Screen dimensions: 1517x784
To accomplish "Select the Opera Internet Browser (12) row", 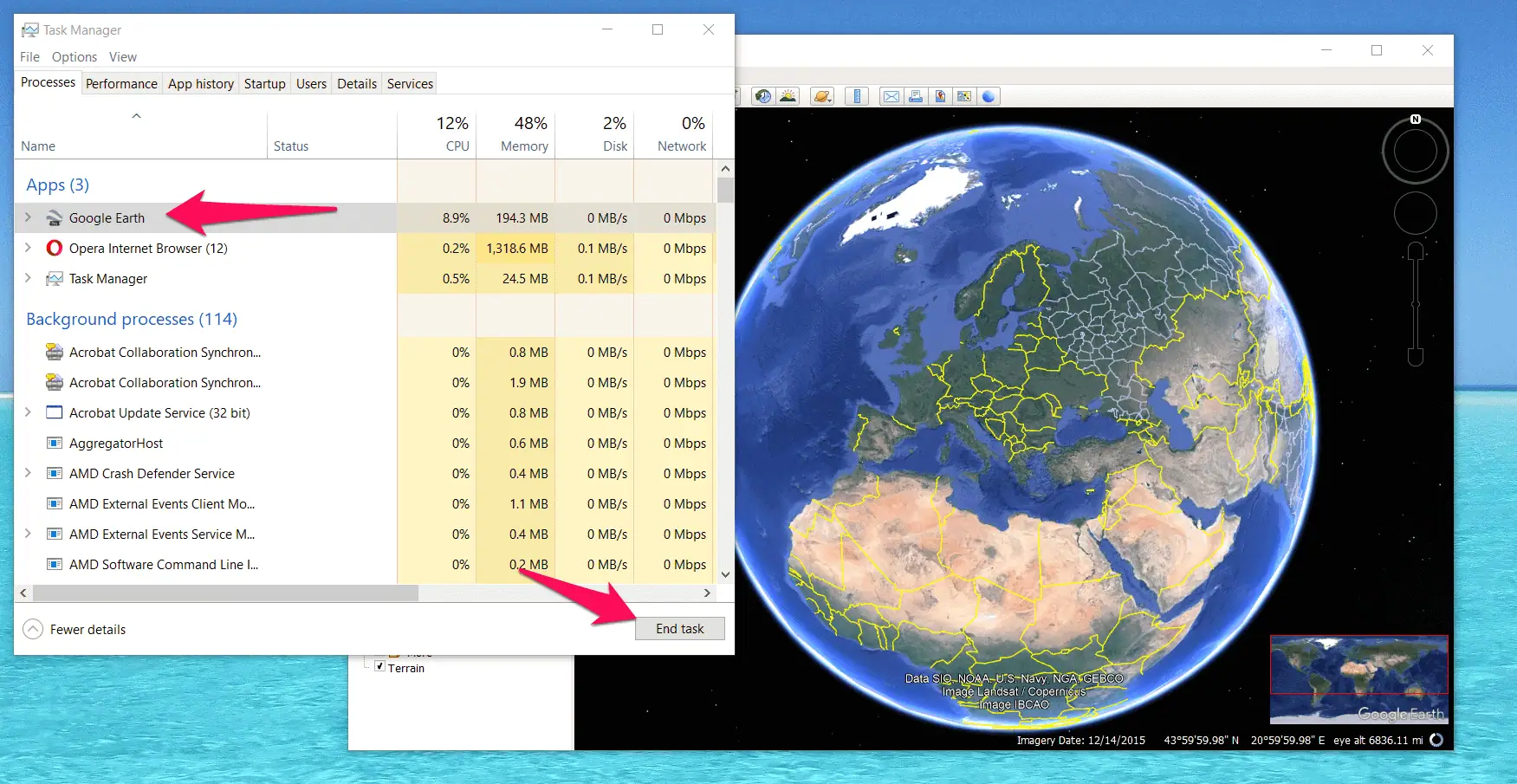I will pos(364,248).
